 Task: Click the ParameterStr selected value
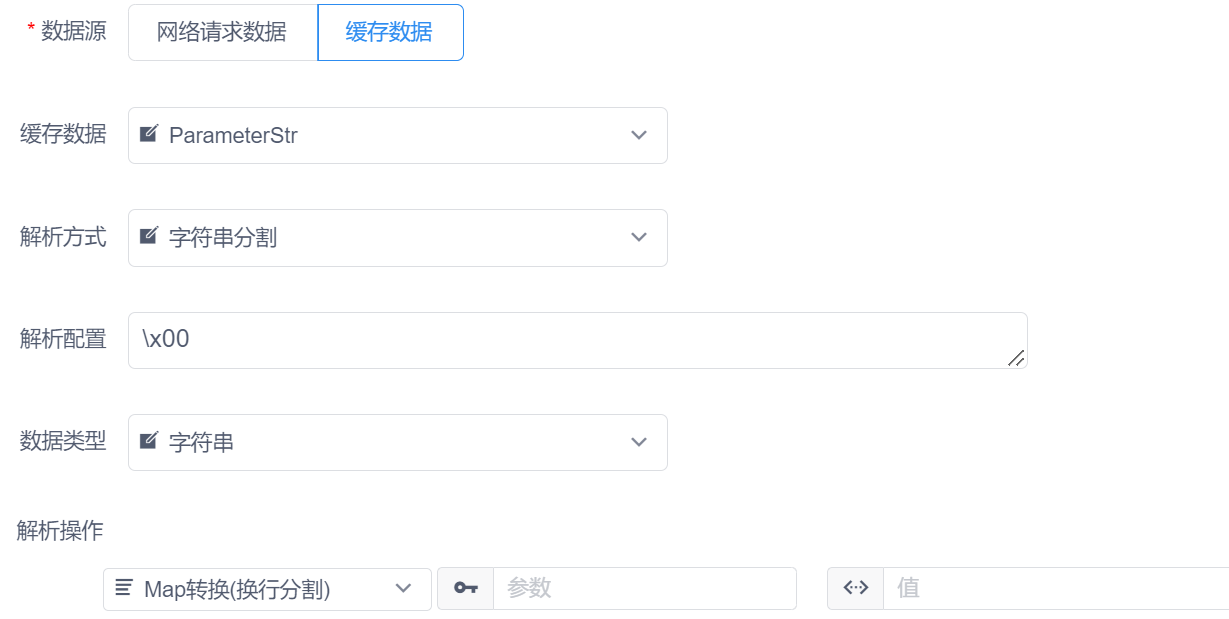[x=233, y=135]
